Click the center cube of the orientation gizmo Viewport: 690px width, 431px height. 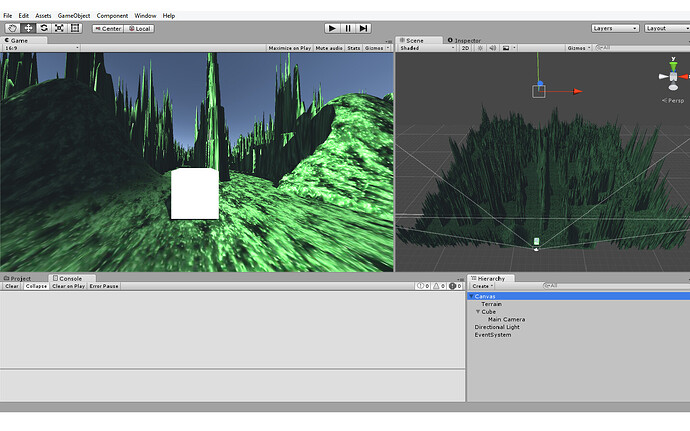point(673,77)
